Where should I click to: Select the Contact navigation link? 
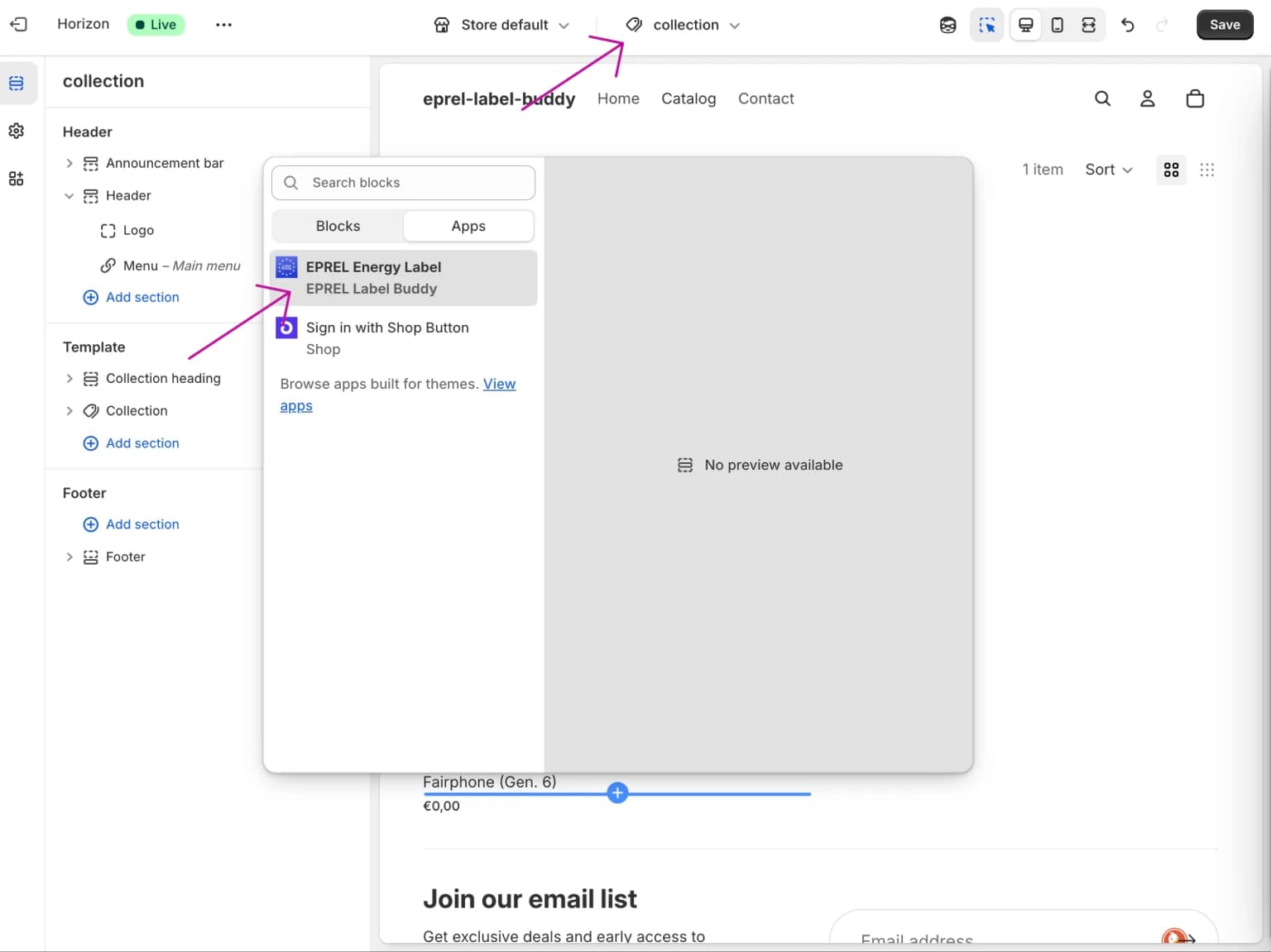pyautogui.click(x=765, y=98)
